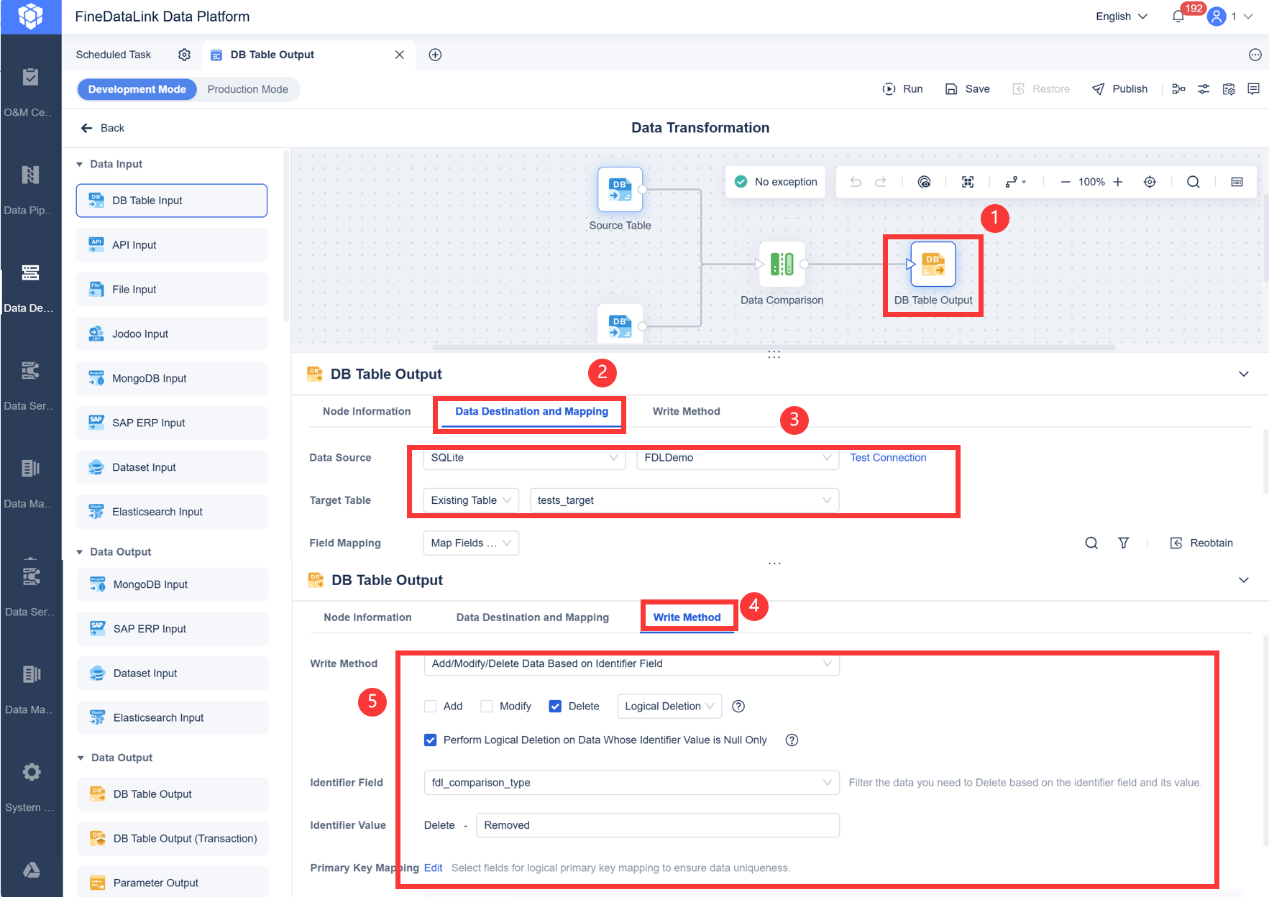This screenshot has width=1269, height=897.
Task: Click the notification bell icon
Action: (1178, 16)
